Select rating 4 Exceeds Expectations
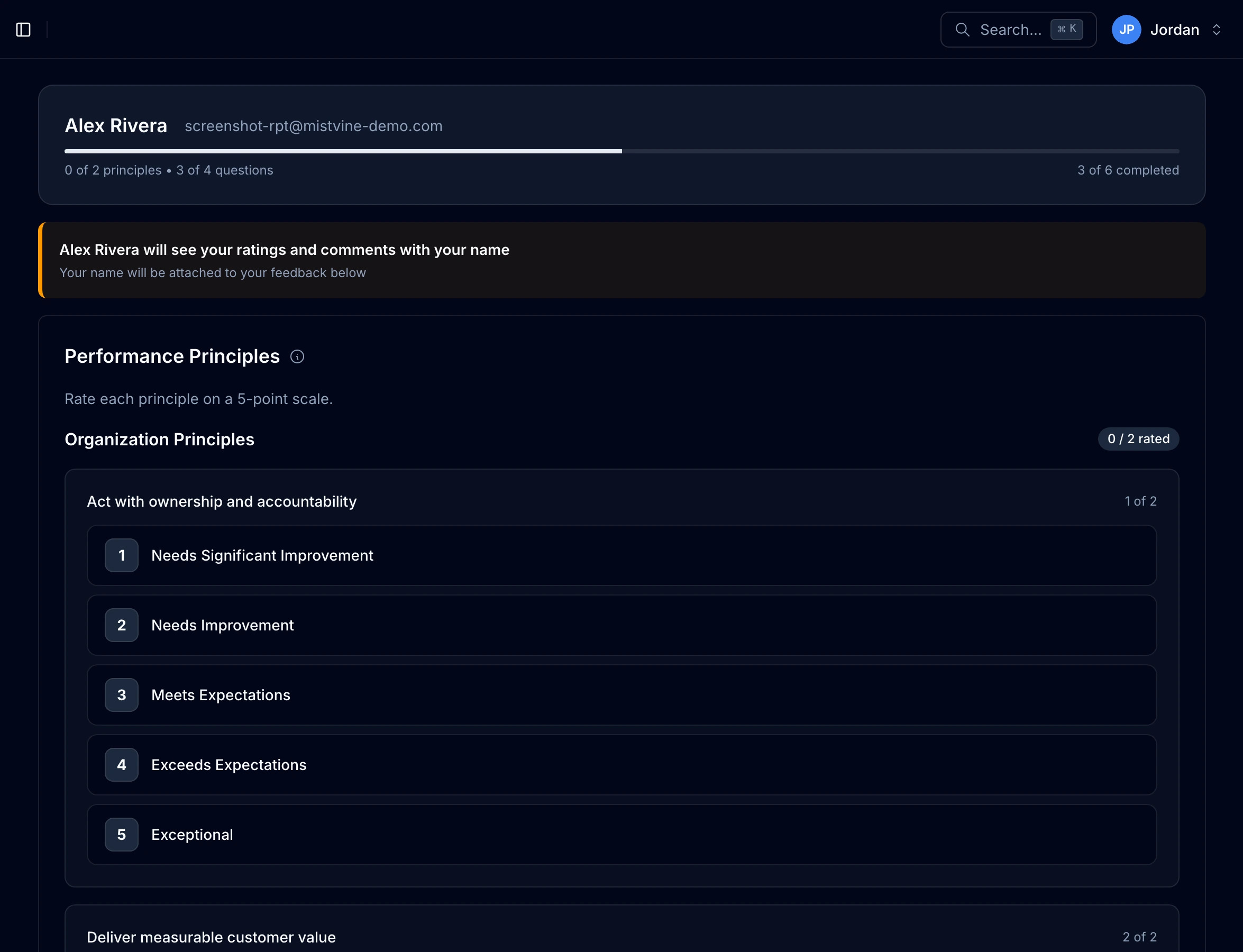The image size is (1243, 952). click(x=621, y=765)
